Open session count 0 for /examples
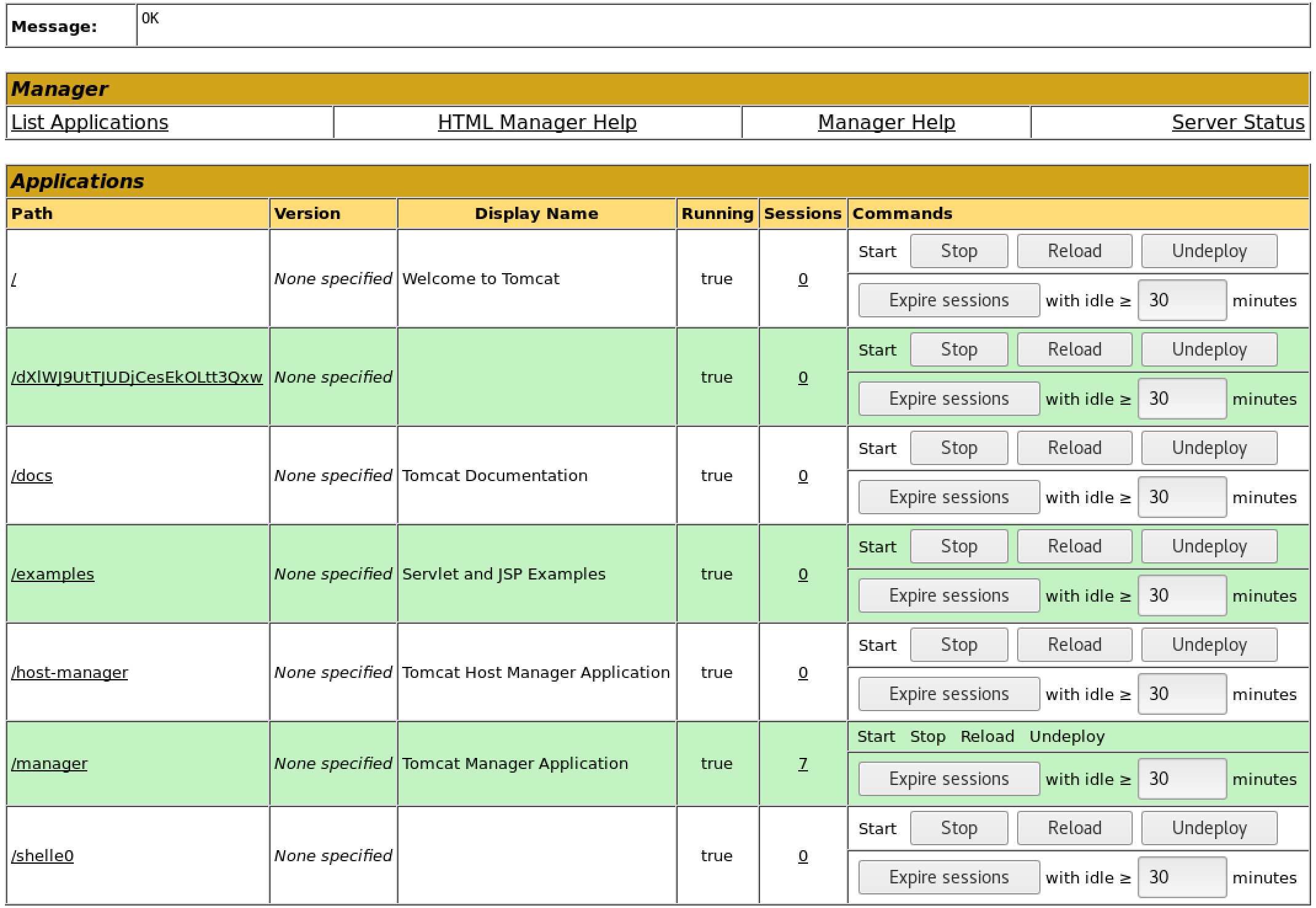The height and width of the screenshot is (908, 1316). pos(803,574)
